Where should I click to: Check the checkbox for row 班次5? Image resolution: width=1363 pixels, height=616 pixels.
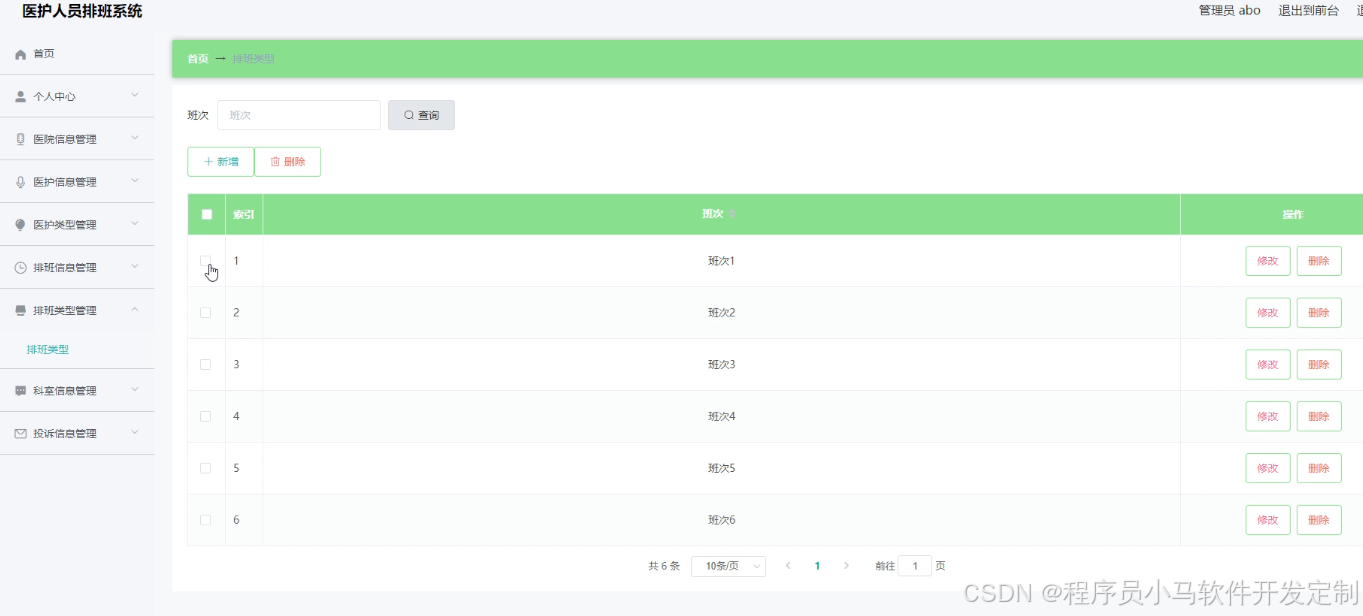(x=206, y=469)
